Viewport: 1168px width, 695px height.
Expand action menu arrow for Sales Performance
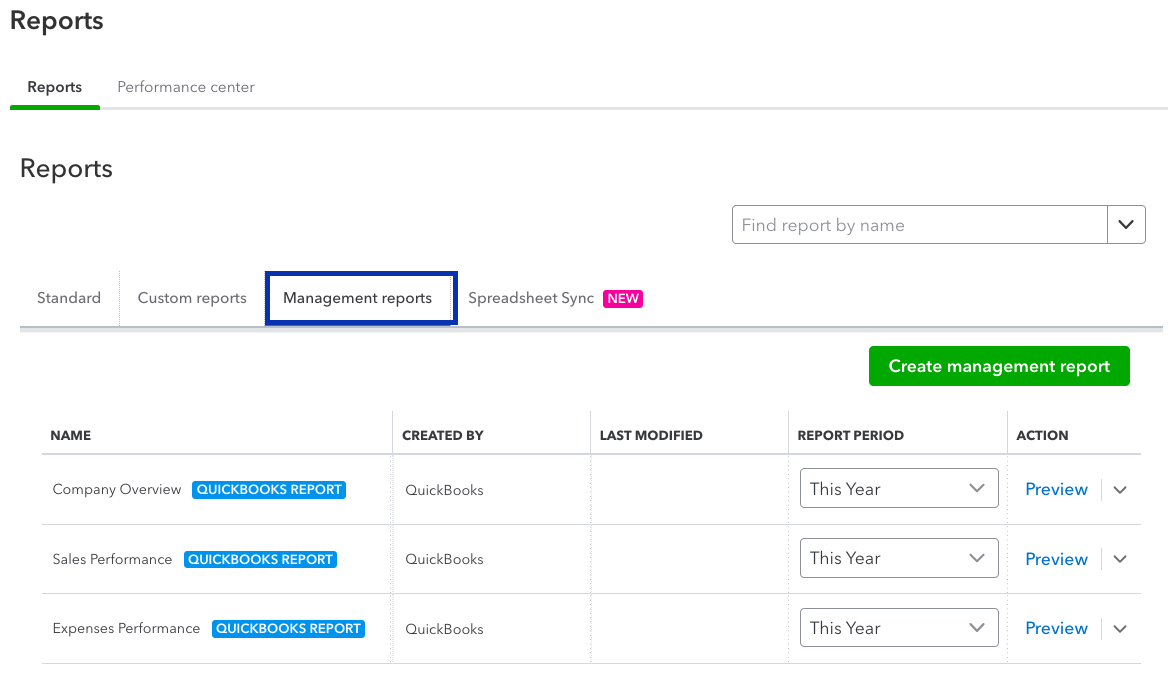click(1120, 559)
